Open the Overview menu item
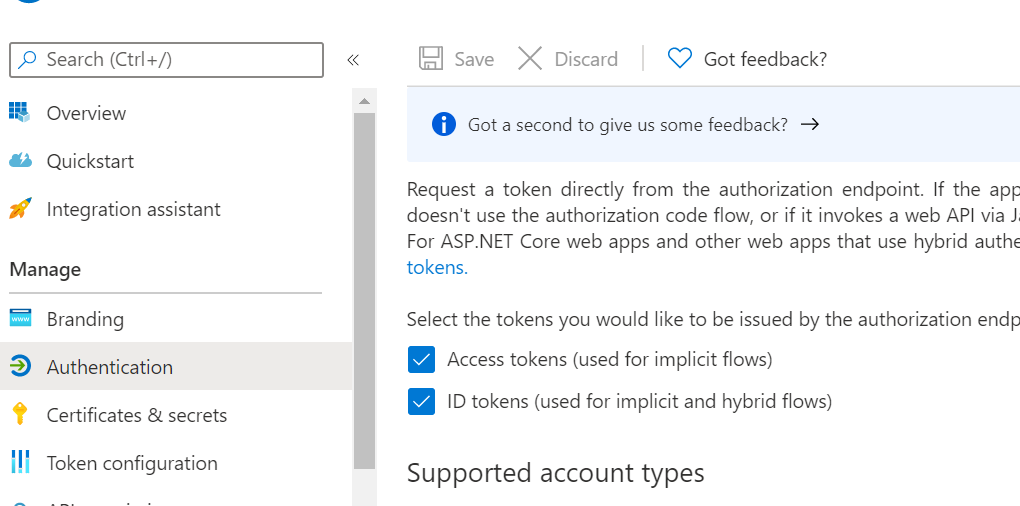 (x=86, y=113)
